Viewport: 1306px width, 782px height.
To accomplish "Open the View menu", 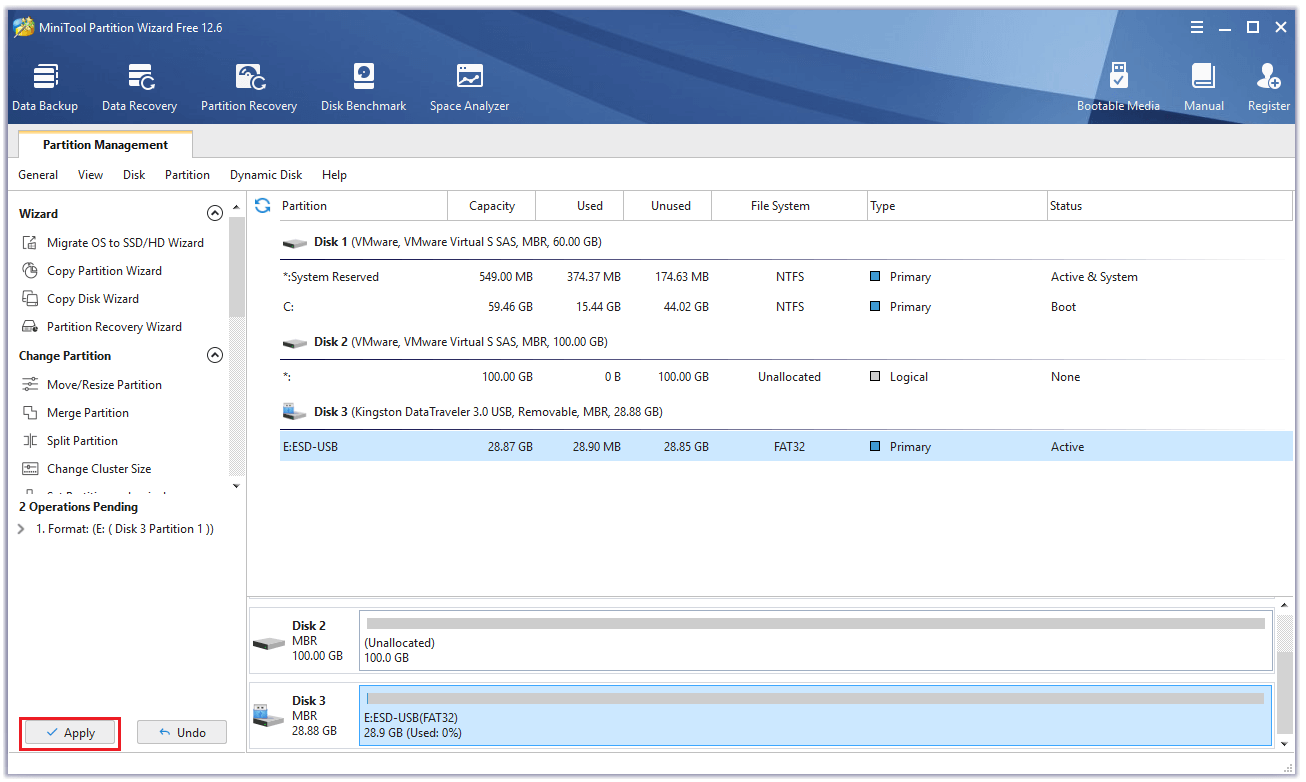I will pyautogui.click(x=90, y=175).
